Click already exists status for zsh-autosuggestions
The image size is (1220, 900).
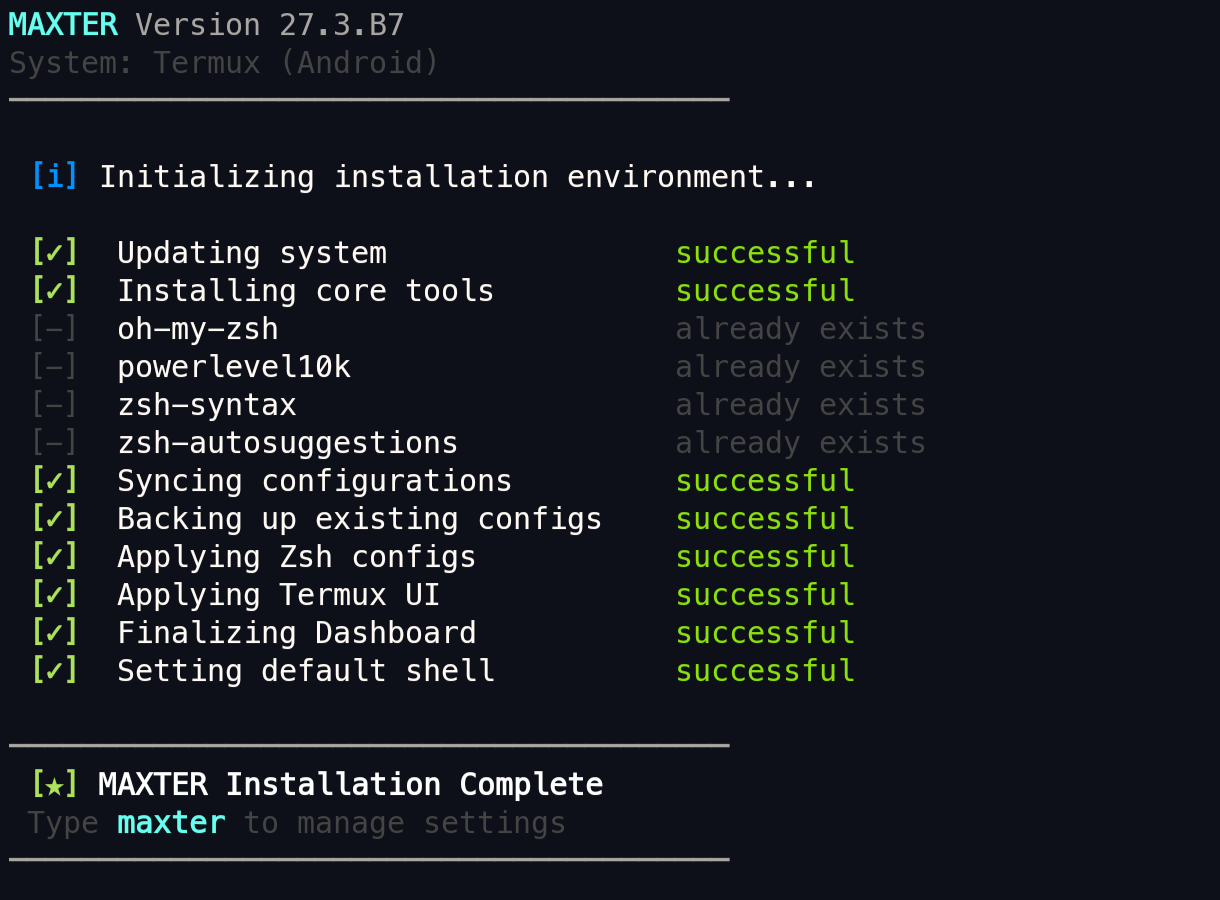[801, 443]
